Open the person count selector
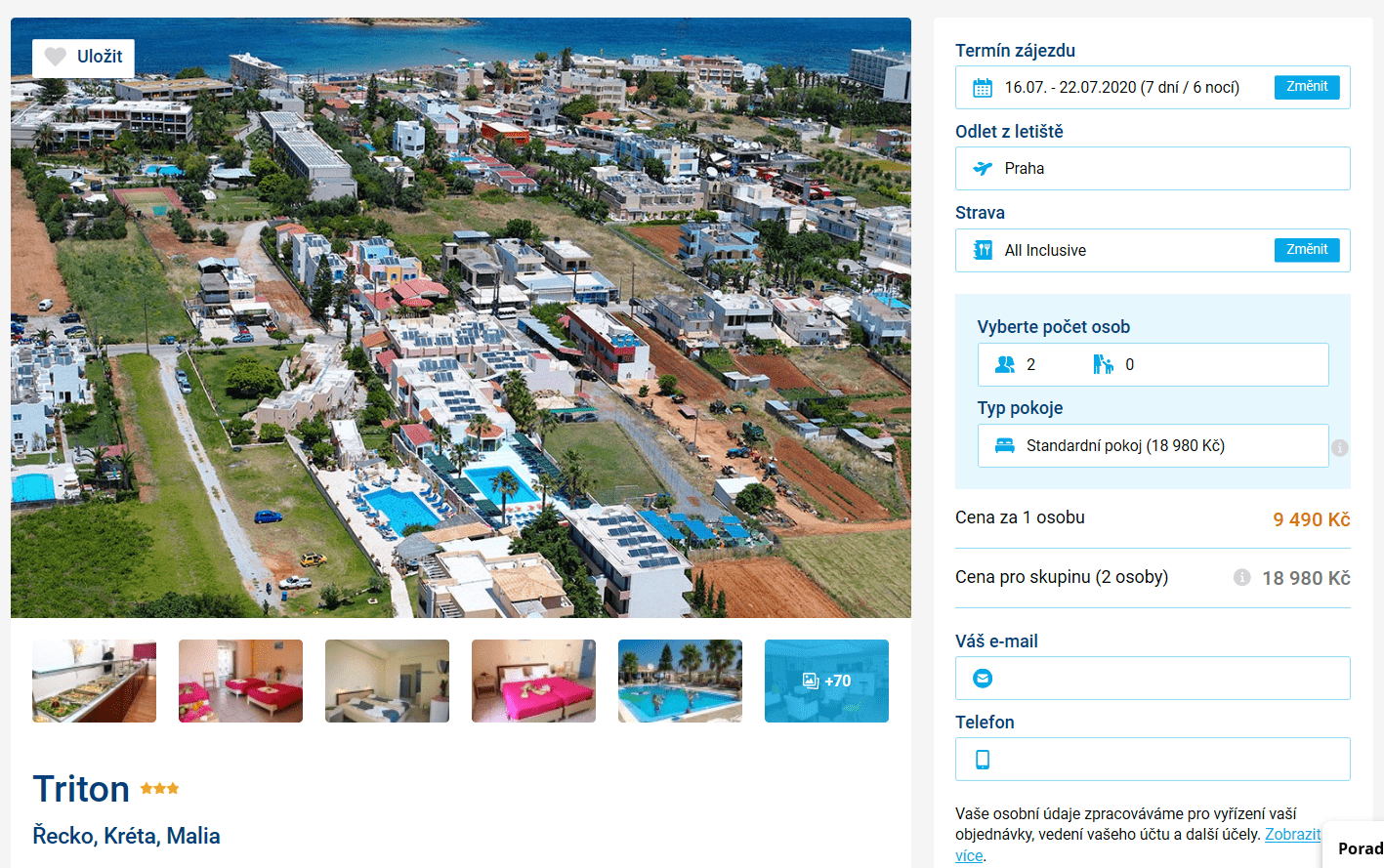1384x868 pixels. [x=1153, y=364]
